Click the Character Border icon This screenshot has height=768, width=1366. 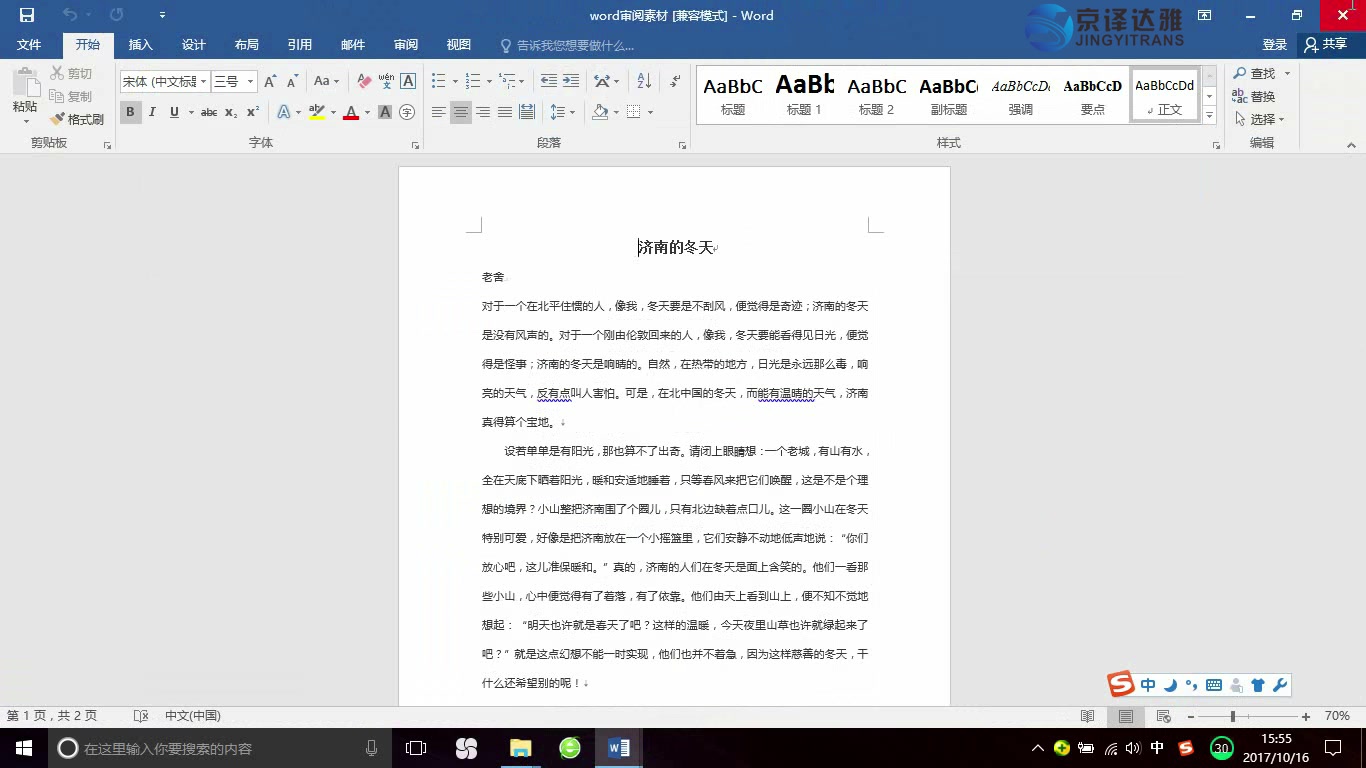407,82
